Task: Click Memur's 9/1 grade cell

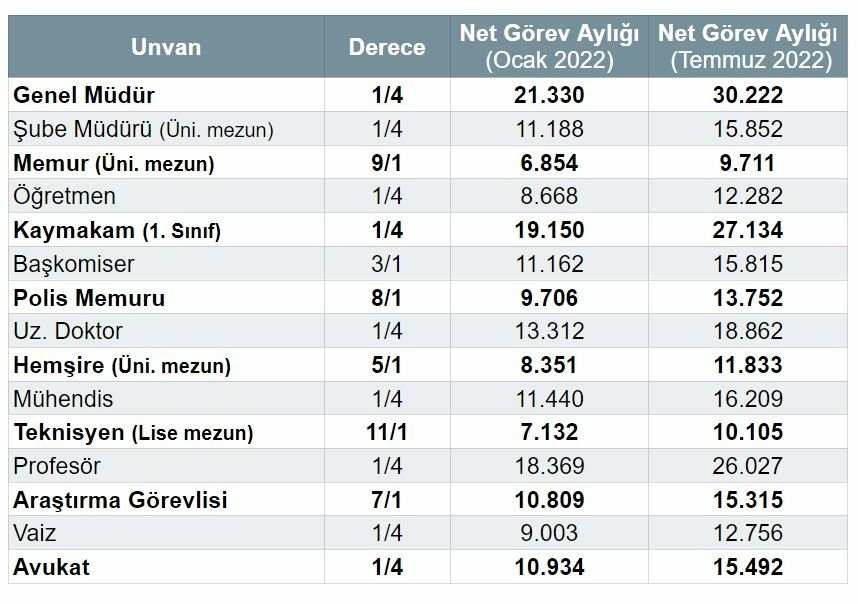Action: (387, 163)
